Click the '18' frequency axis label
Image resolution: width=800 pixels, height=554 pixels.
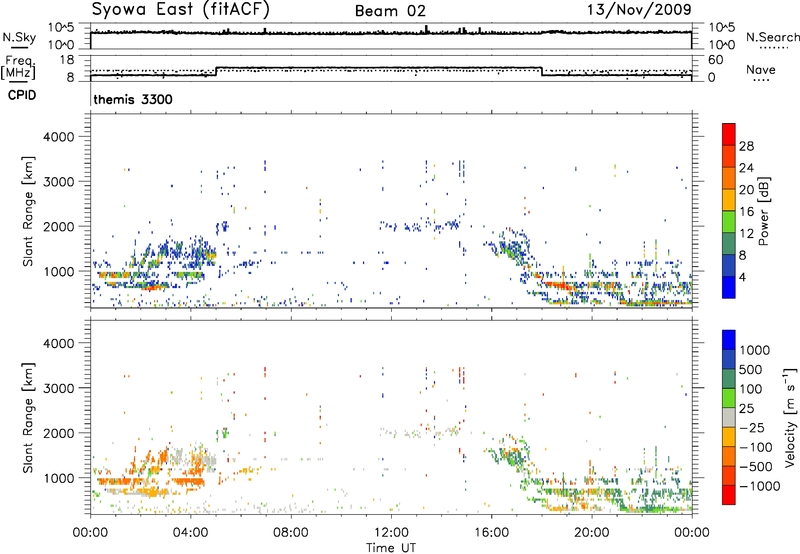[66, 60]
